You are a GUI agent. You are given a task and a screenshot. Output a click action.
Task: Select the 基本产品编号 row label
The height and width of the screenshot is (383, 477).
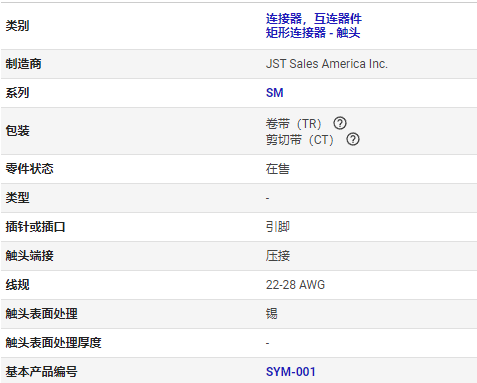[41, 372]
